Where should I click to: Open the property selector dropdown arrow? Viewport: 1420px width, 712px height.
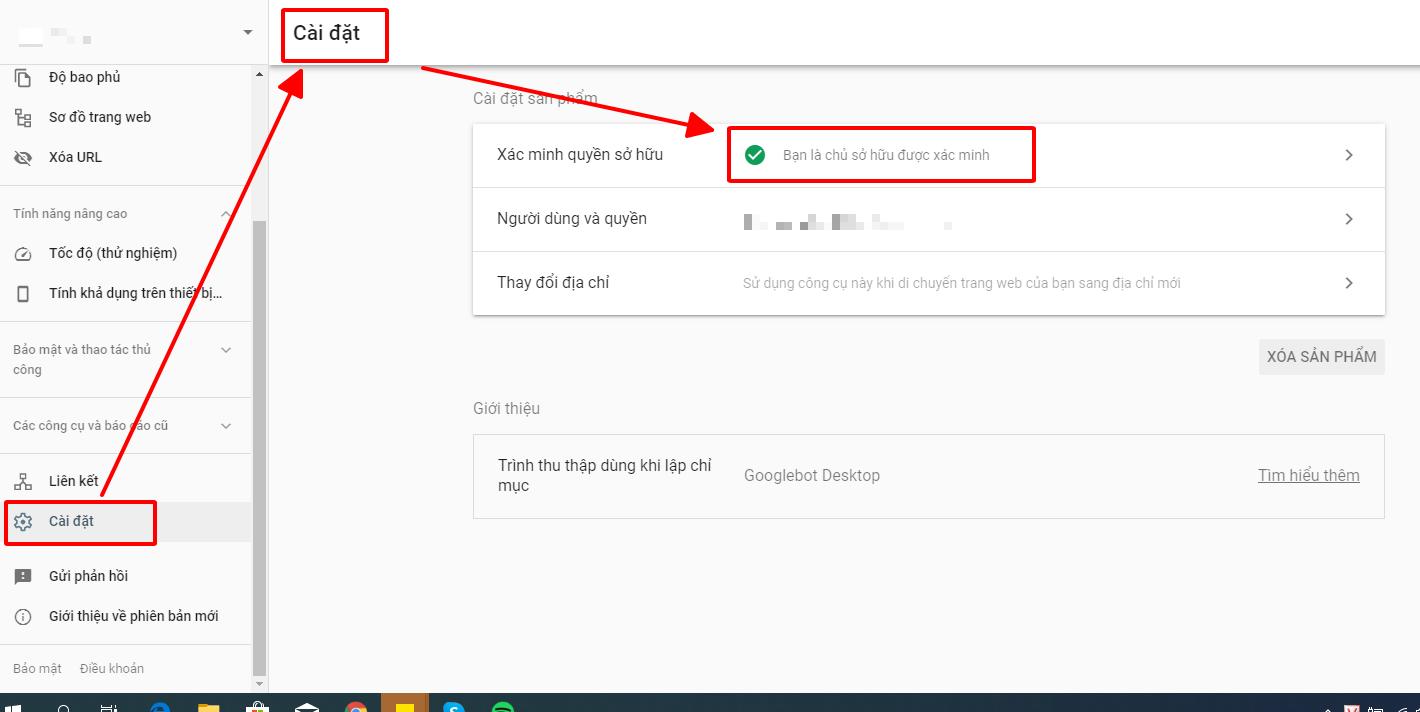248,33
